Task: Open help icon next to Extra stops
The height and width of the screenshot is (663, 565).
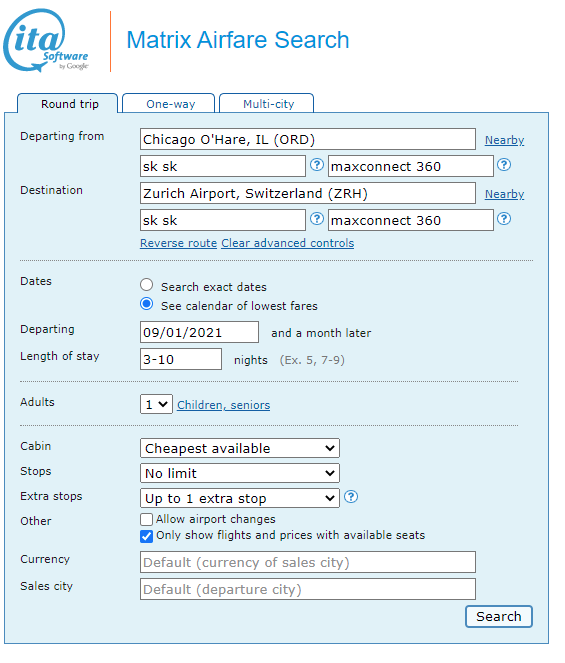Action: coord(351,497)
